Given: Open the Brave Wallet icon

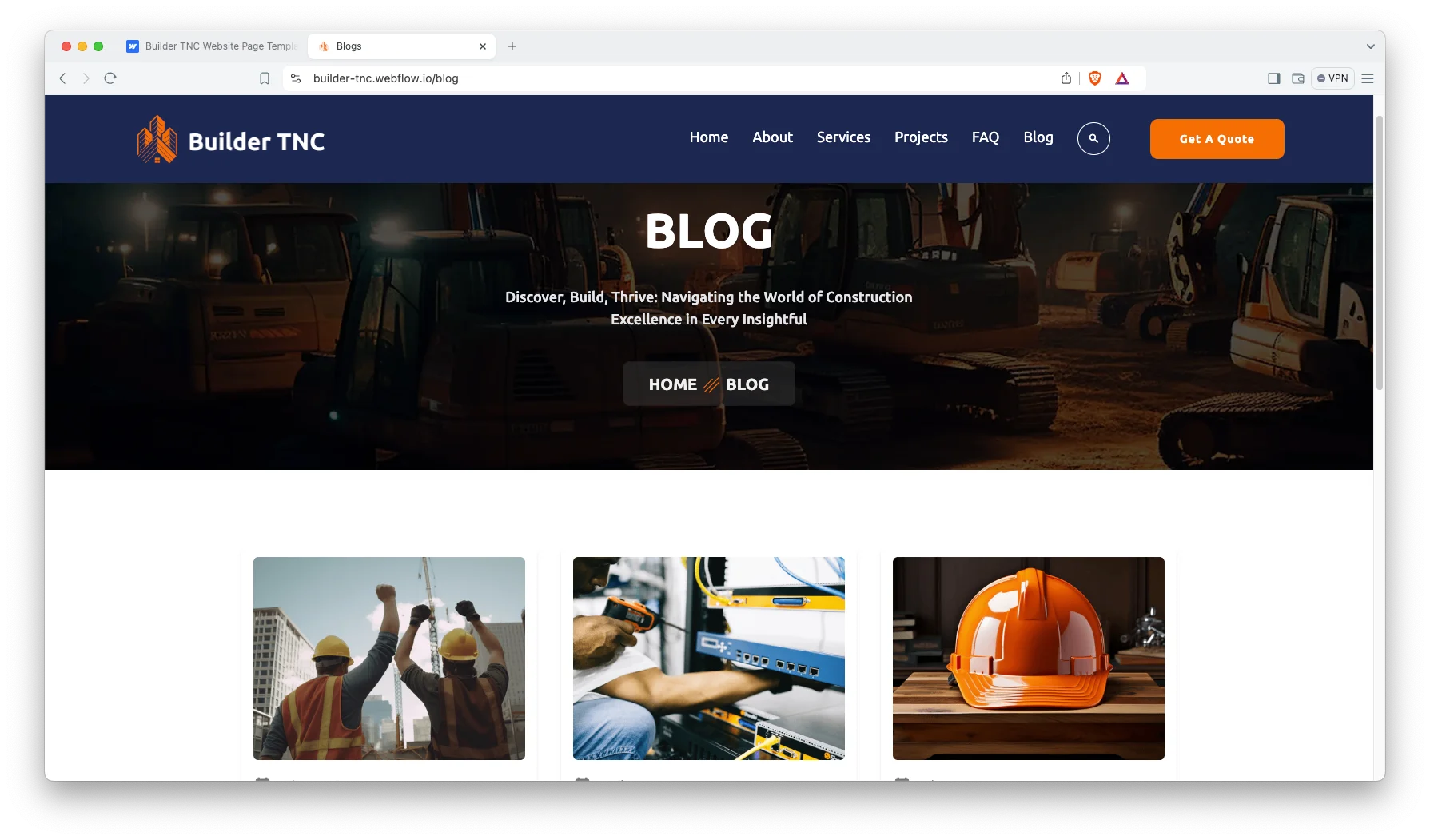Looking at the screenshot, I should 1298,78.
